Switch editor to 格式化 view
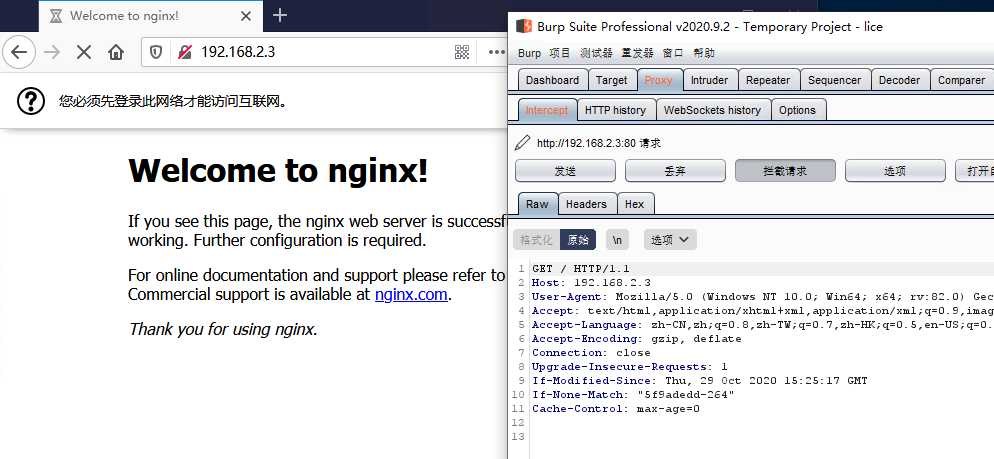 pyautogui.click(x=536, y=240)
